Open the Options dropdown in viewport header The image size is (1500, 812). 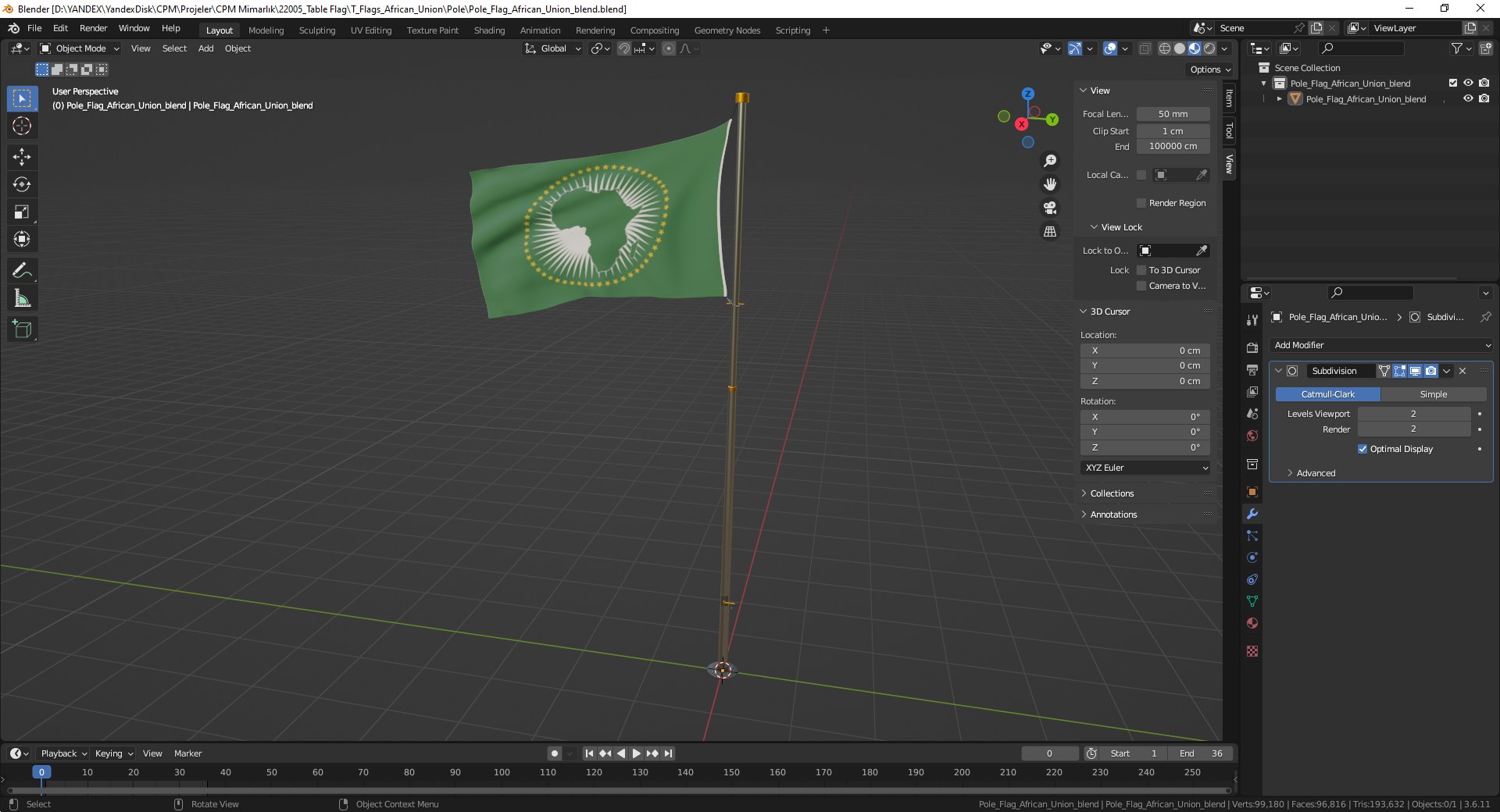coord(1210,69)
